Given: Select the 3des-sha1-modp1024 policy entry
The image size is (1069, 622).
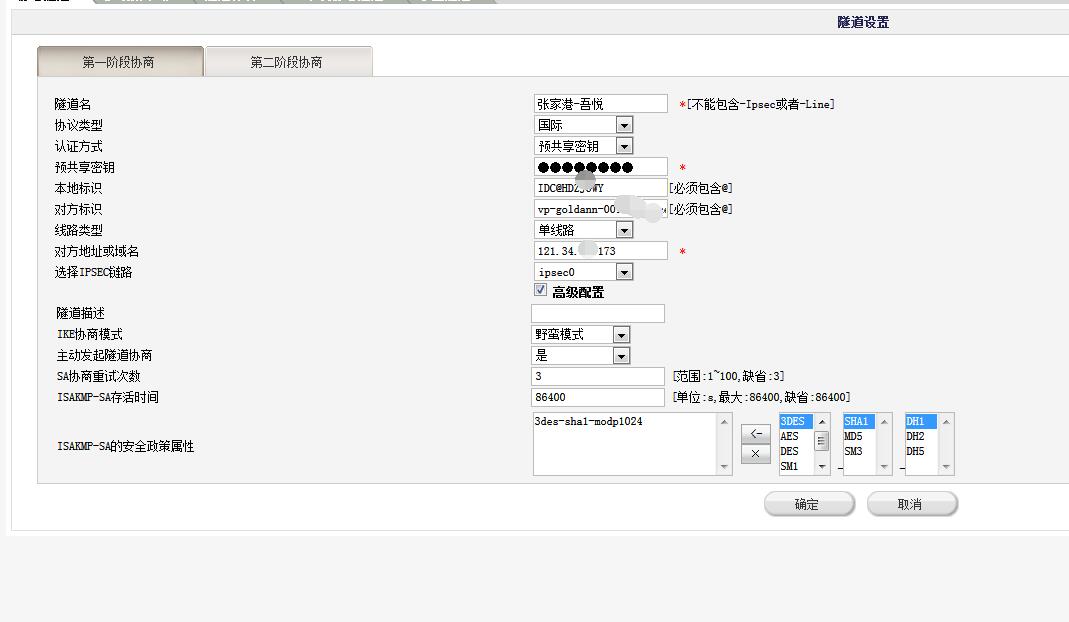Looking at the screenshot, I should (x=588, y=421).
